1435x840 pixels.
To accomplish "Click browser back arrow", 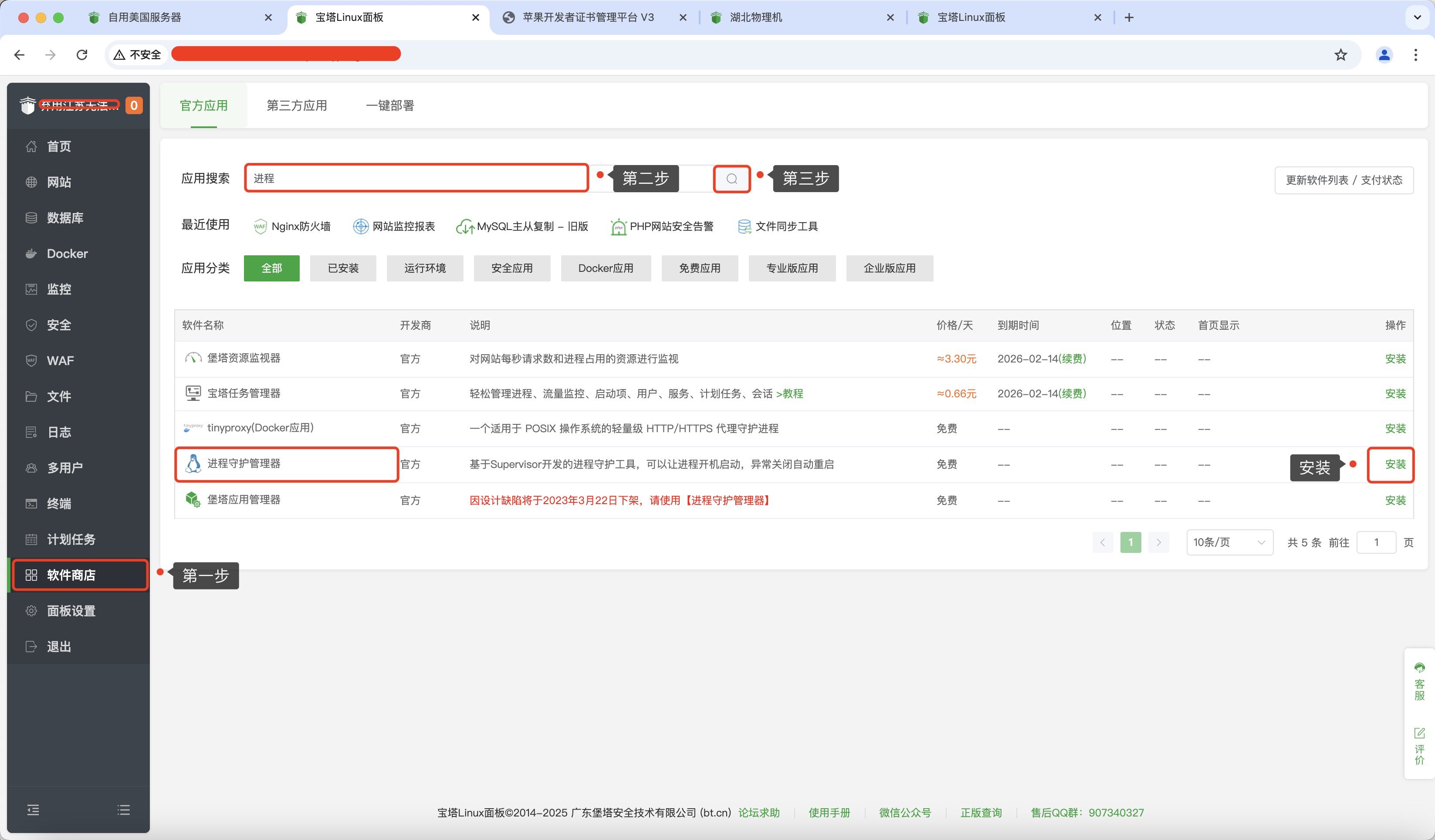I will point(19,54).
